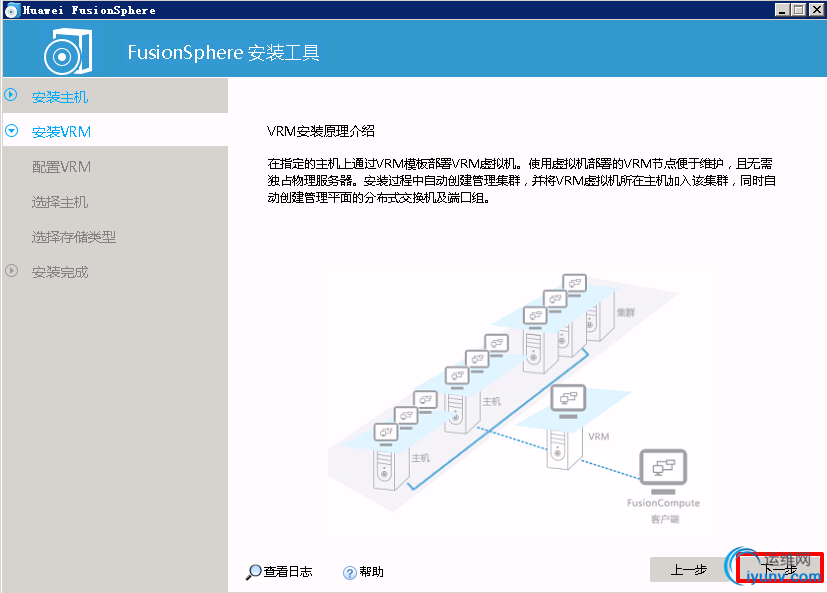Screen dimensions: 827x593
Task: Select the 安装VRM step
Action: (61, 132)
